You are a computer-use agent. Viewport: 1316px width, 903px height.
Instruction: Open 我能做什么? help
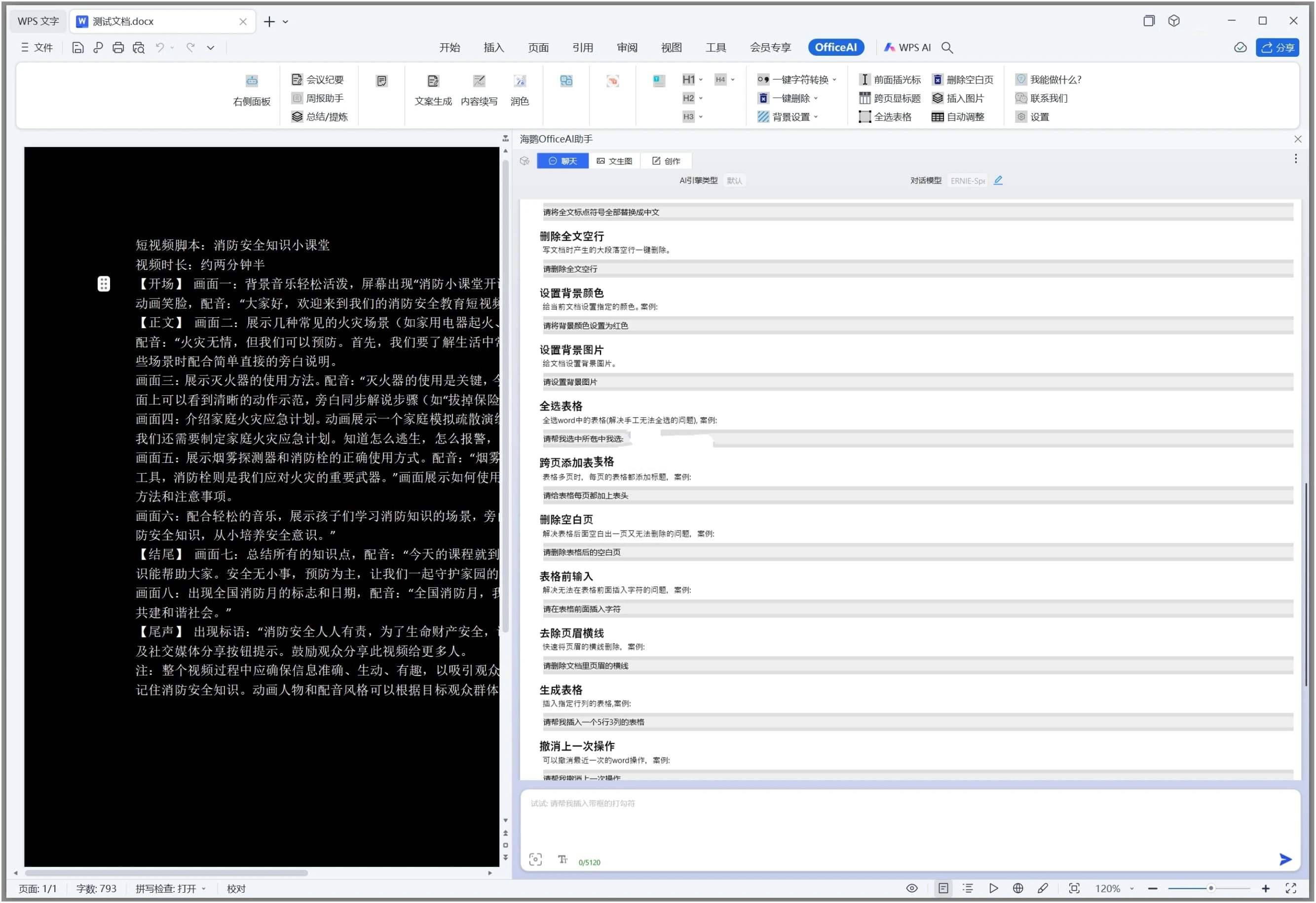tap(1048, 79)
